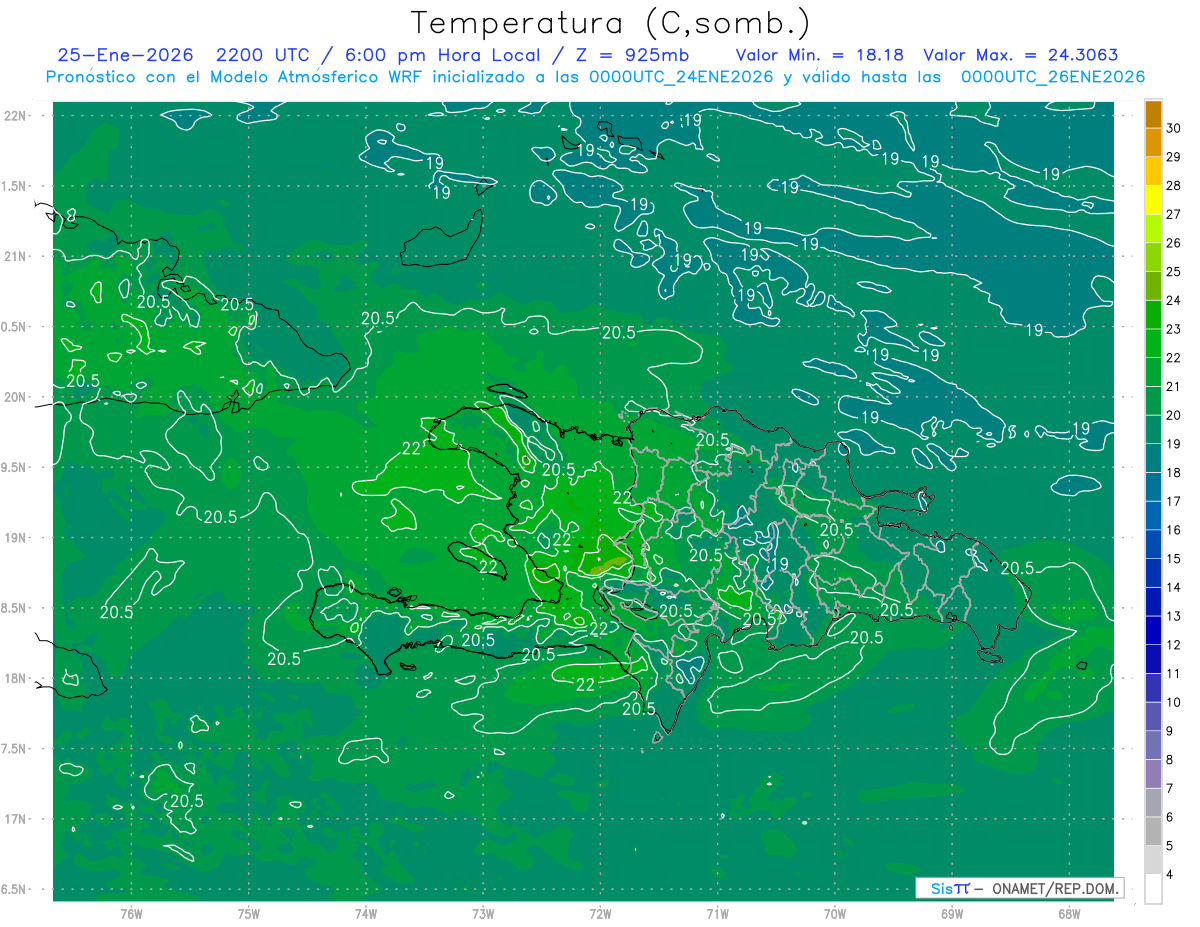Click the legend swatch between 12 and 13
The height and width of the screenshot is (927, 1200).
coord(1153,631)
